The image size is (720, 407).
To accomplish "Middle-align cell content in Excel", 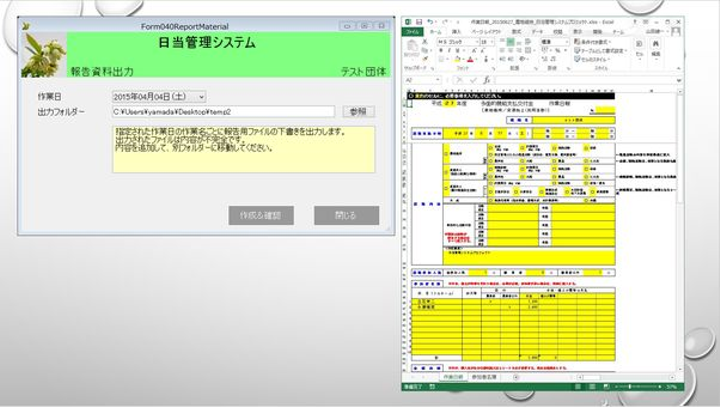I will (x=510, y=42).
